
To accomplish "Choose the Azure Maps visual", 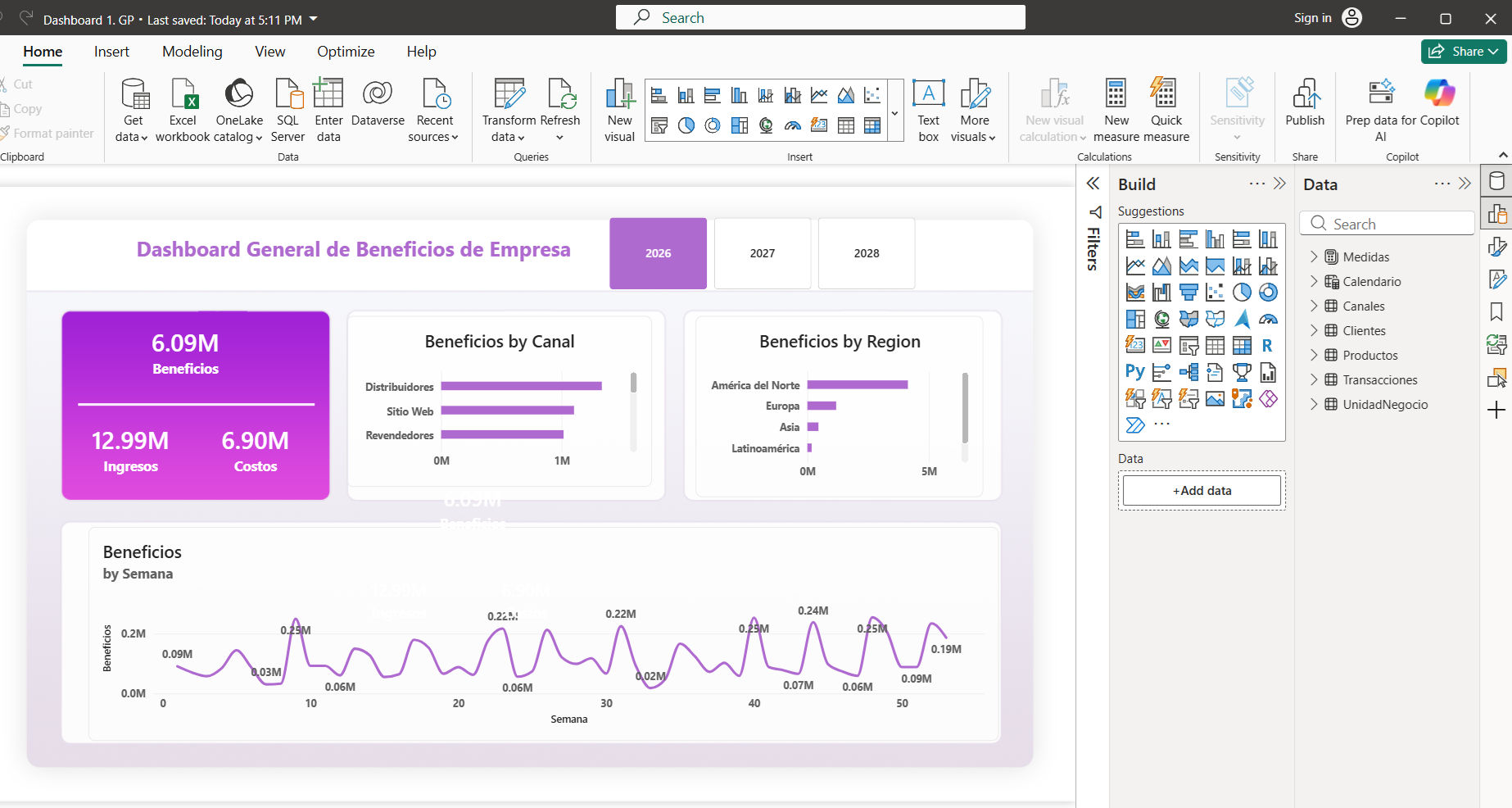I will click(x=1242, y=319).
